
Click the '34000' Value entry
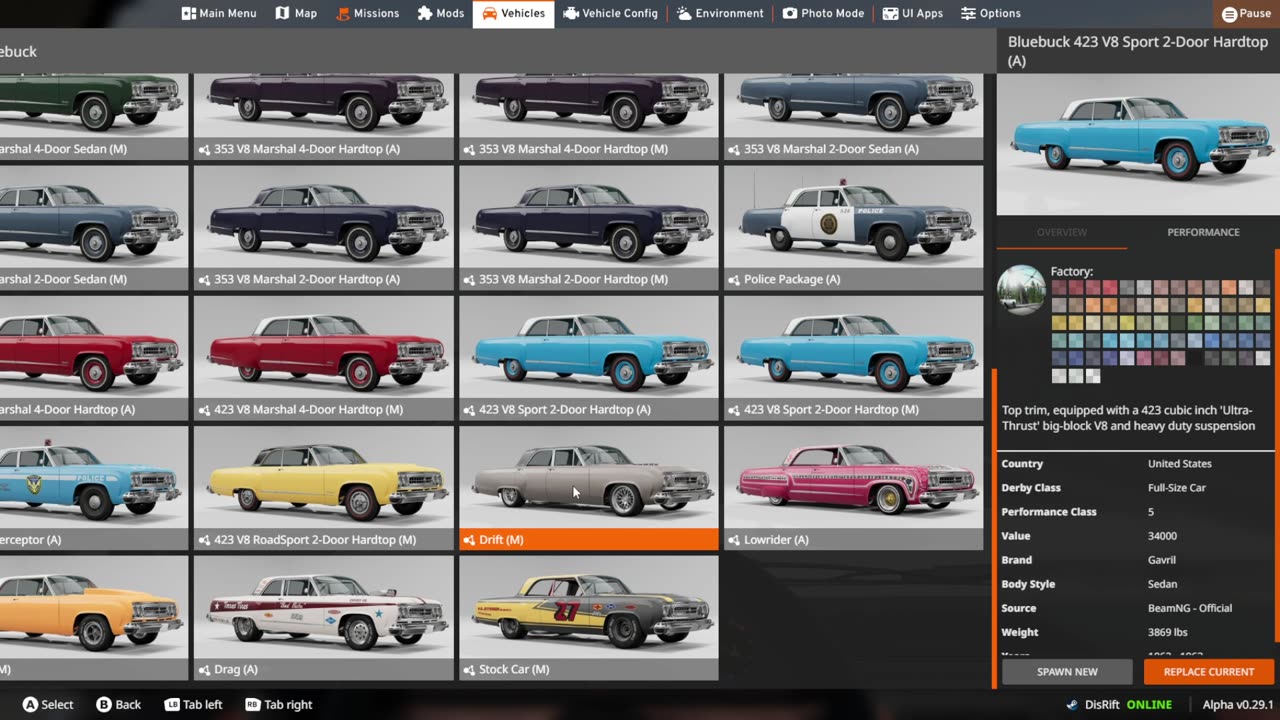coord(1162,536)
